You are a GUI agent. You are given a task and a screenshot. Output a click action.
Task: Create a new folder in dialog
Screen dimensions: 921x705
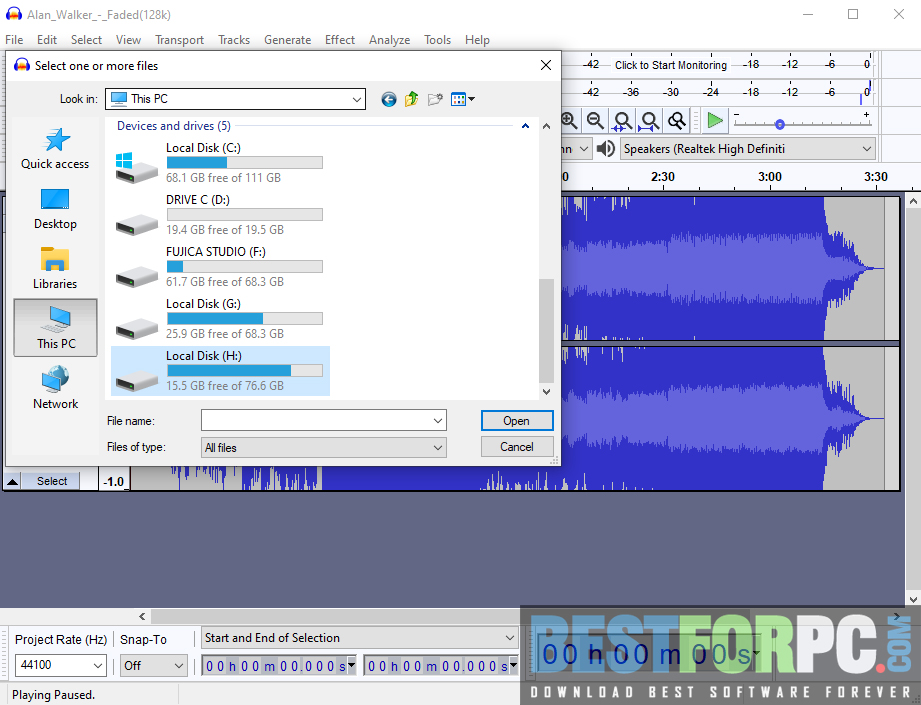(435, 99)
